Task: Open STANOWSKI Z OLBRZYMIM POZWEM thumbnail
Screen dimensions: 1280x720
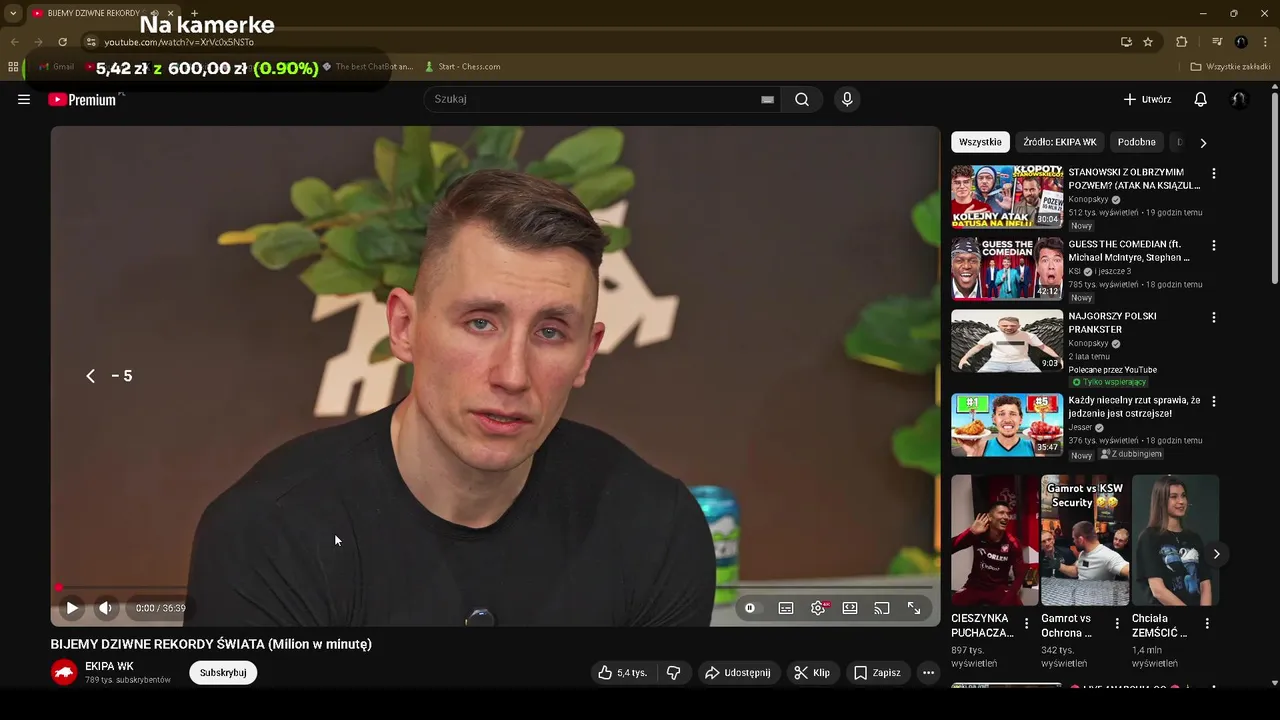Action: point(1007,197)
